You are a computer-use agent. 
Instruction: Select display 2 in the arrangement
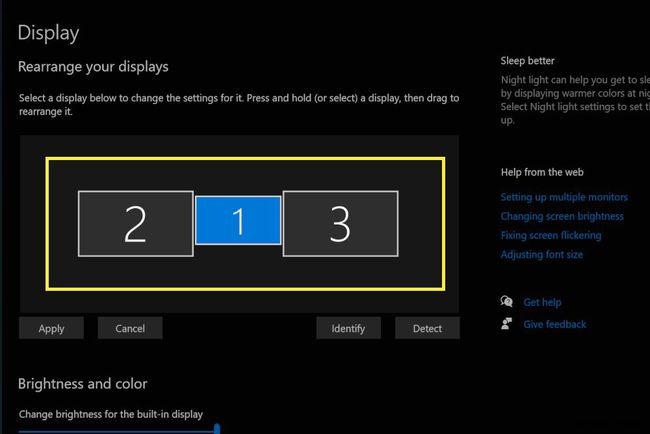click(135, 223)
